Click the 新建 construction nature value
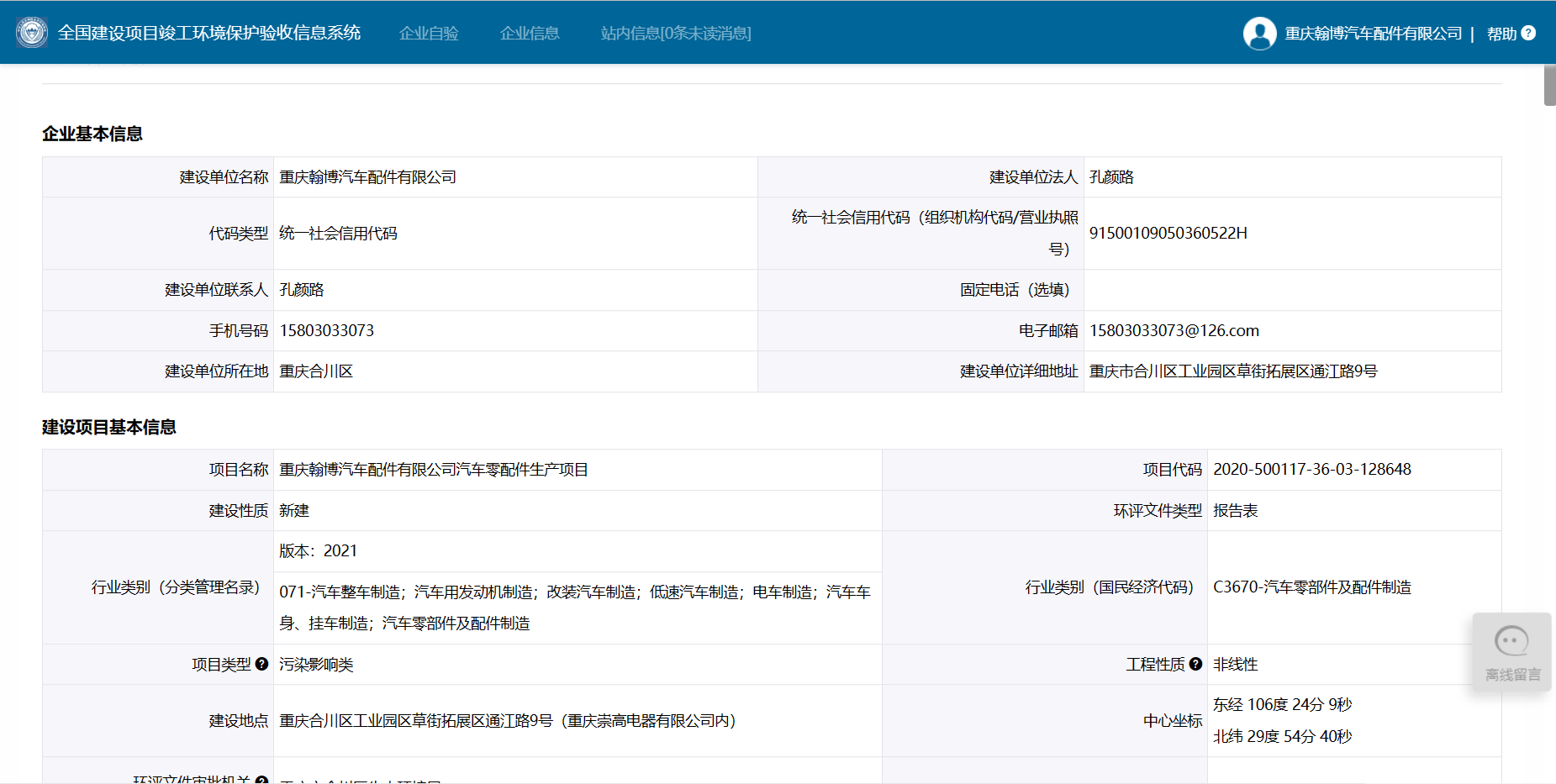 pos(294,510)
